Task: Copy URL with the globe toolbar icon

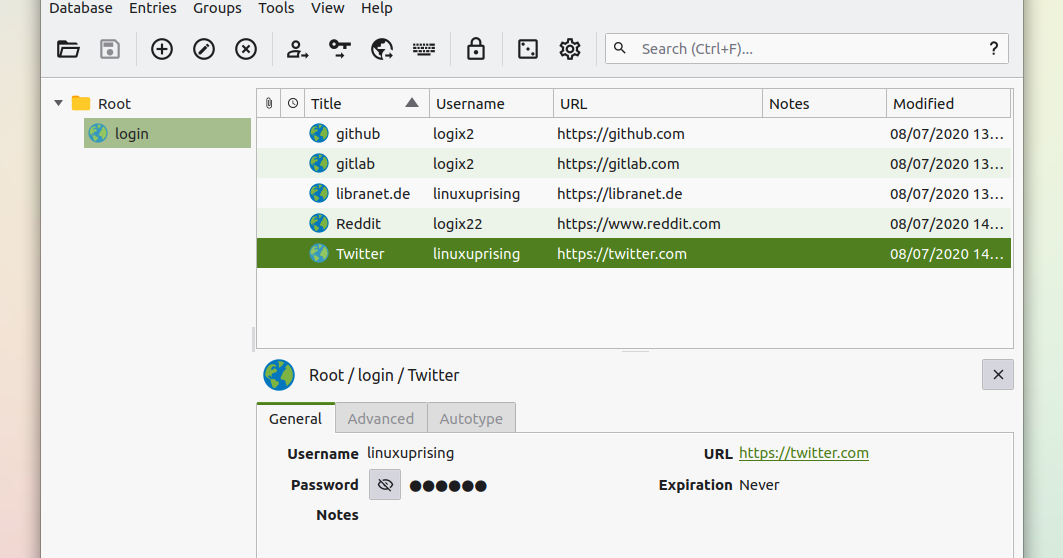Action: 382,49
